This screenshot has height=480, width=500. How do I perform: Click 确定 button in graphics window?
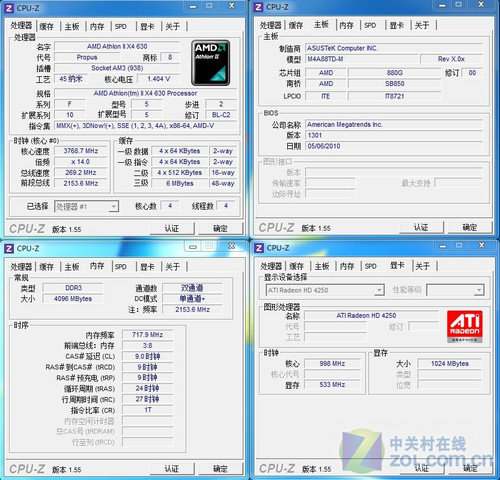click(x=470, y=468)
